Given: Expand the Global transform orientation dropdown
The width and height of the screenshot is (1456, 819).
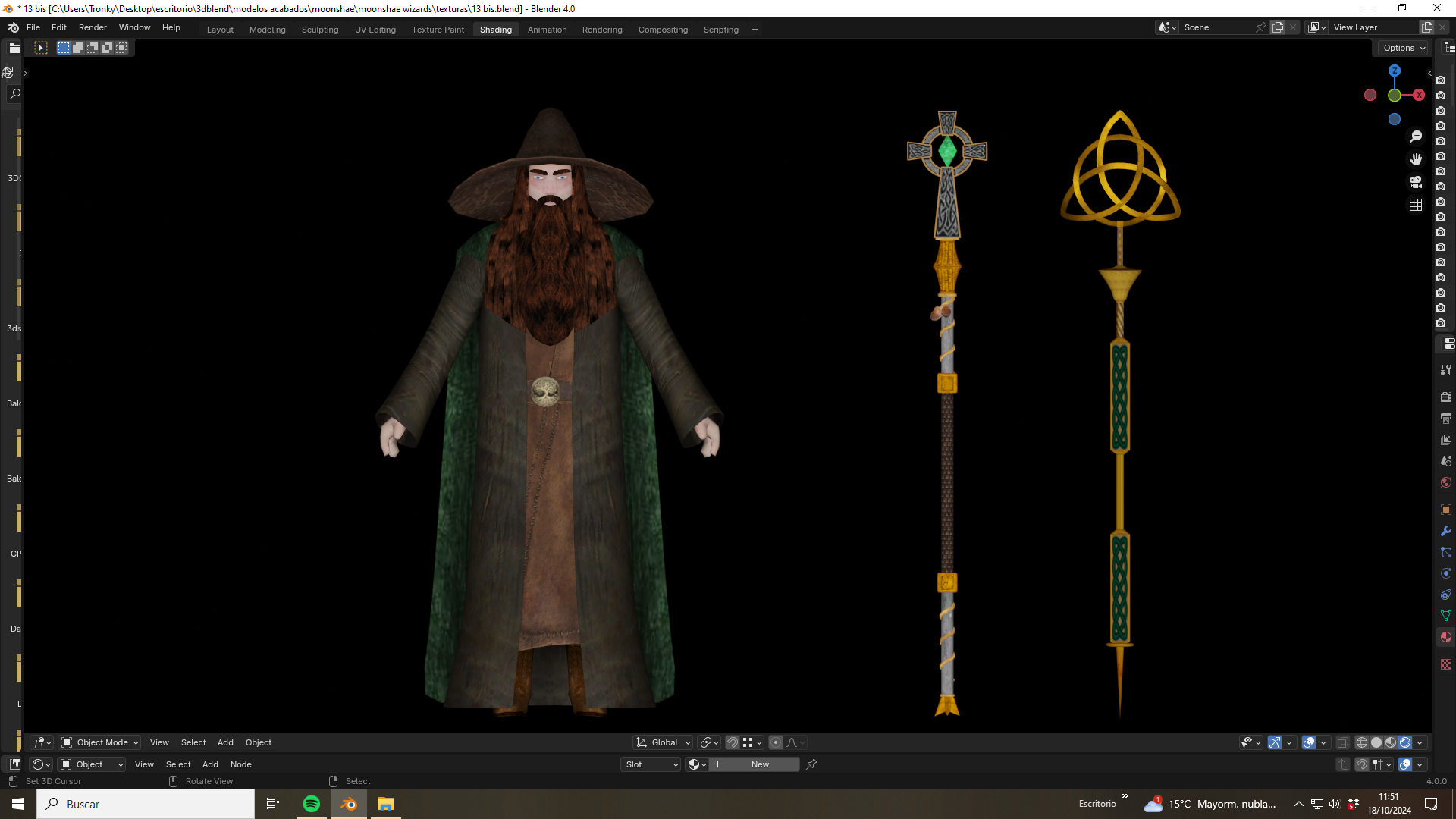Looking at the screenshot, I should 664,742.
